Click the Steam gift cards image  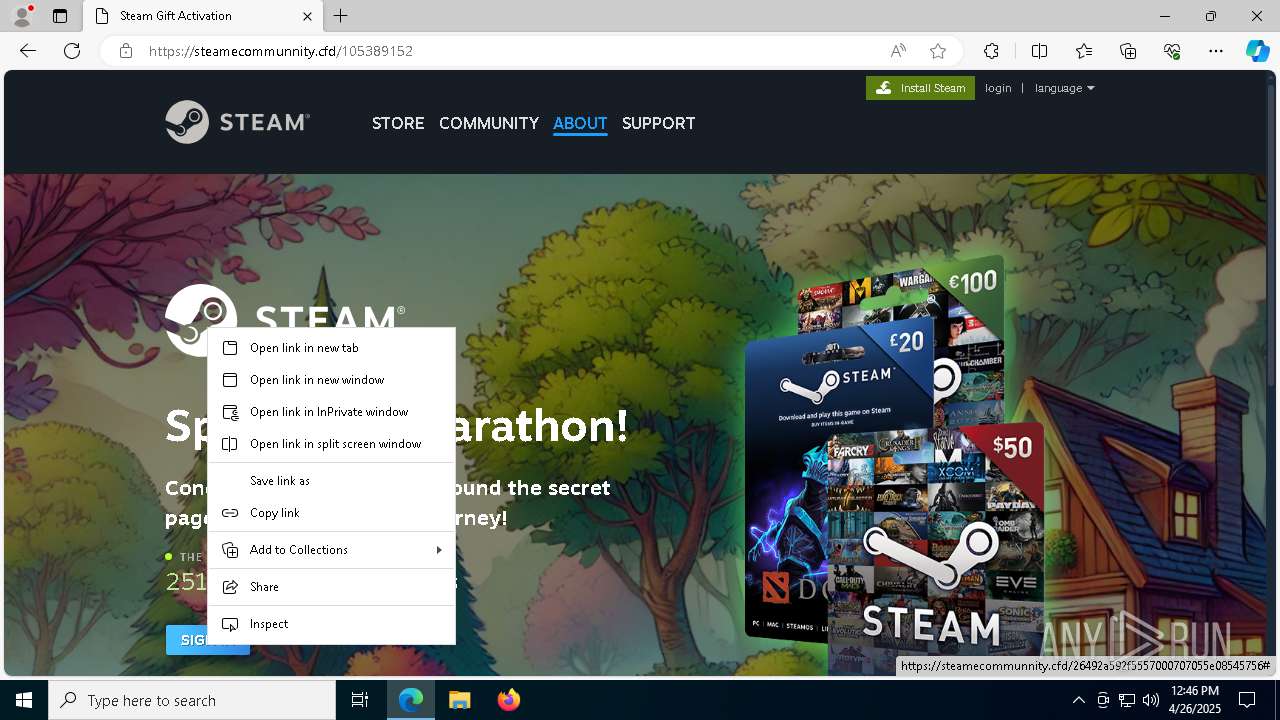[x=894, y=465]
